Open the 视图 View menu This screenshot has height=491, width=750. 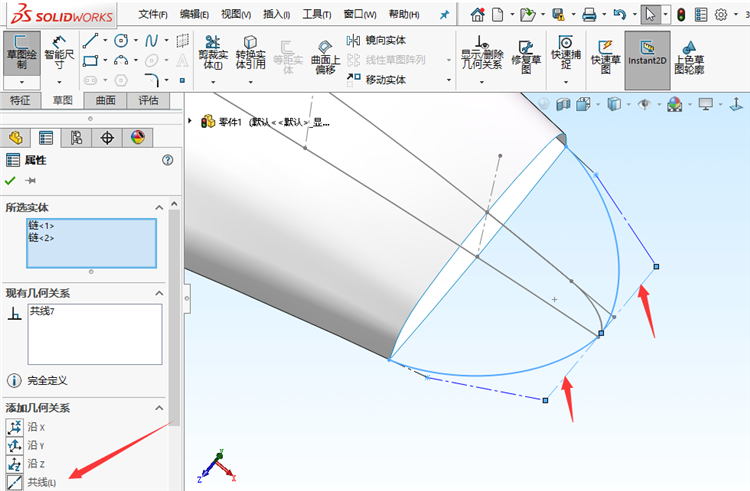pos(236,14)
